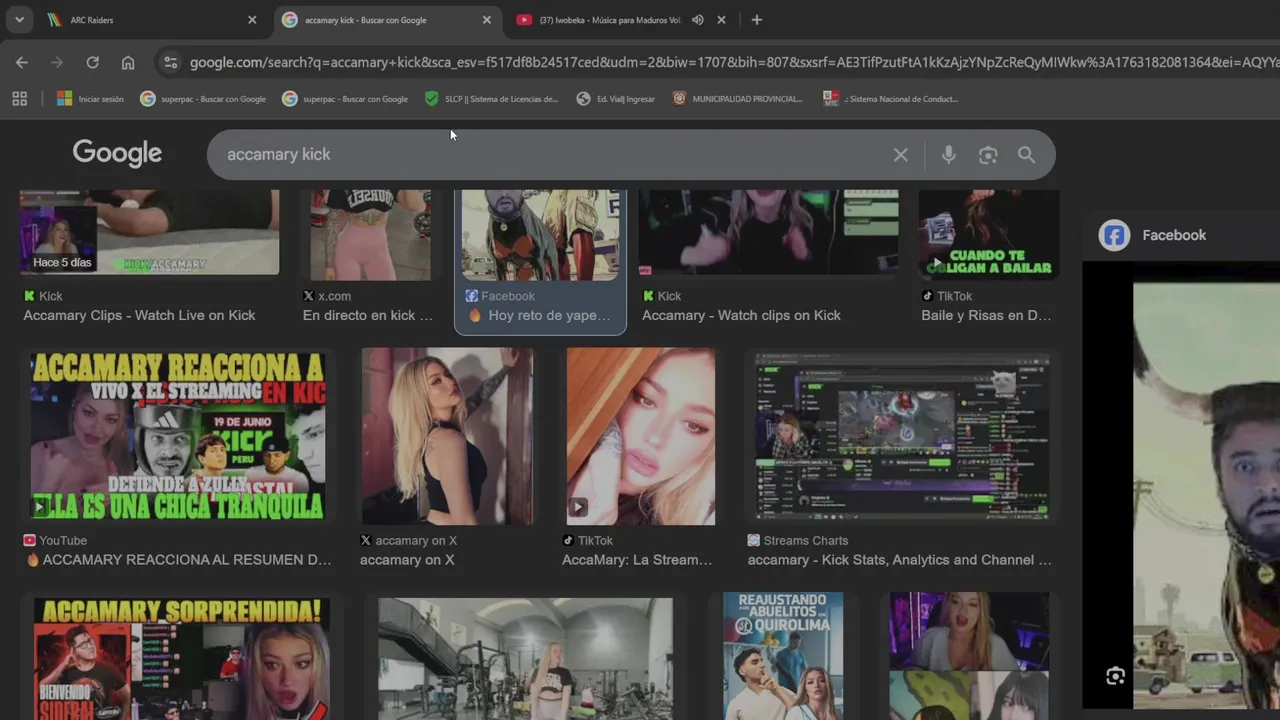Open CUANDO TE OBLIGAN A BAILAR thumbnail

tap(989, 234)
